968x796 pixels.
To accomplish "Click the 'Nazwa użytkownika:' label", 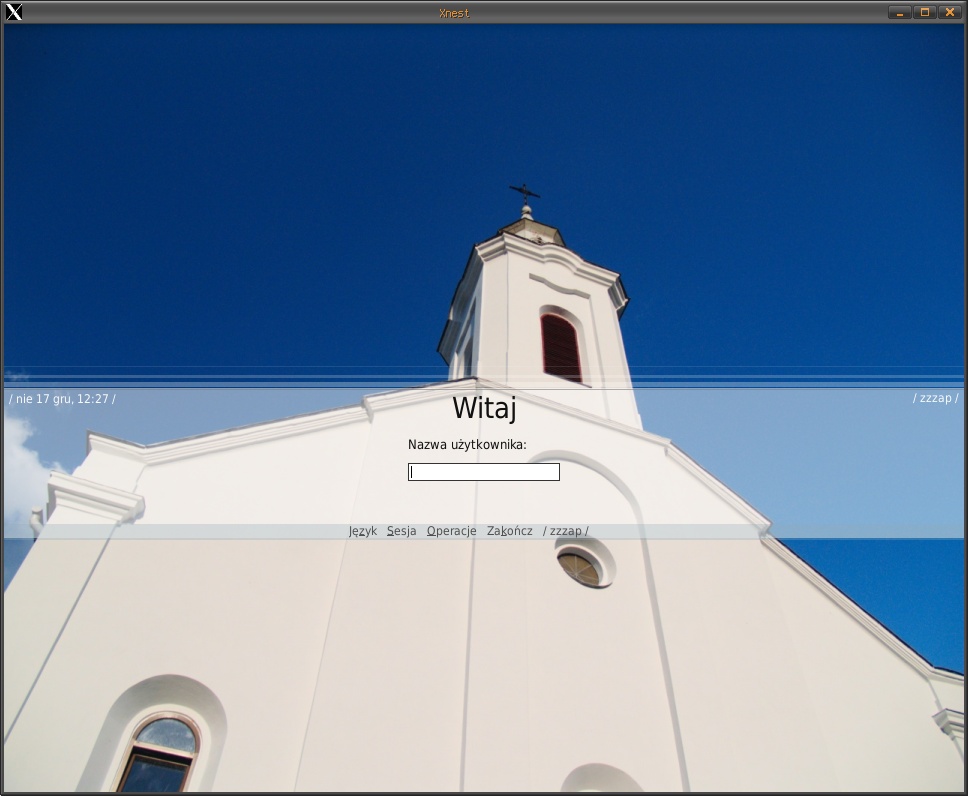I will click(467, 445).
